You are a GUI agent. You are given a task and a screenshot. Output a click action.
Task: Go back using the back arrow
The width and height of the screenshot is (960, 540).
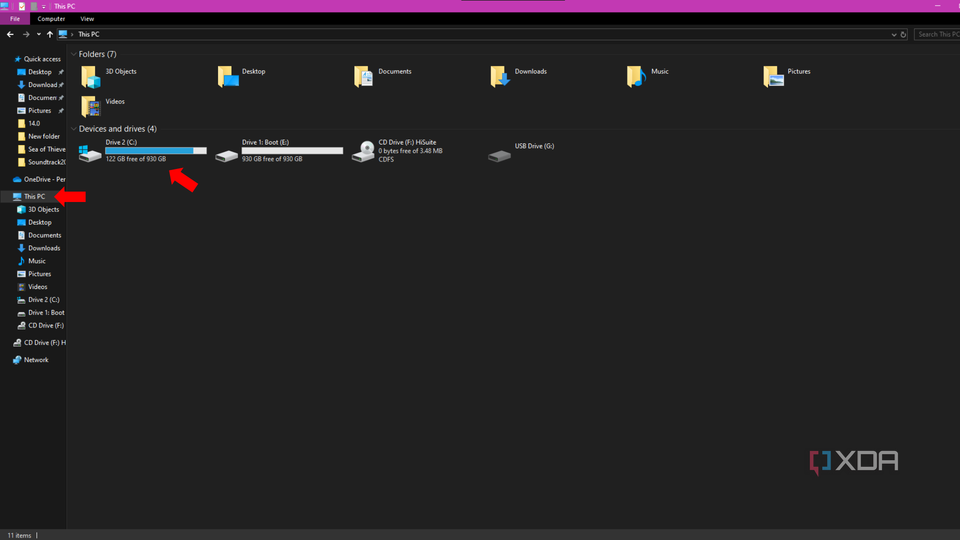coord(10,34)
